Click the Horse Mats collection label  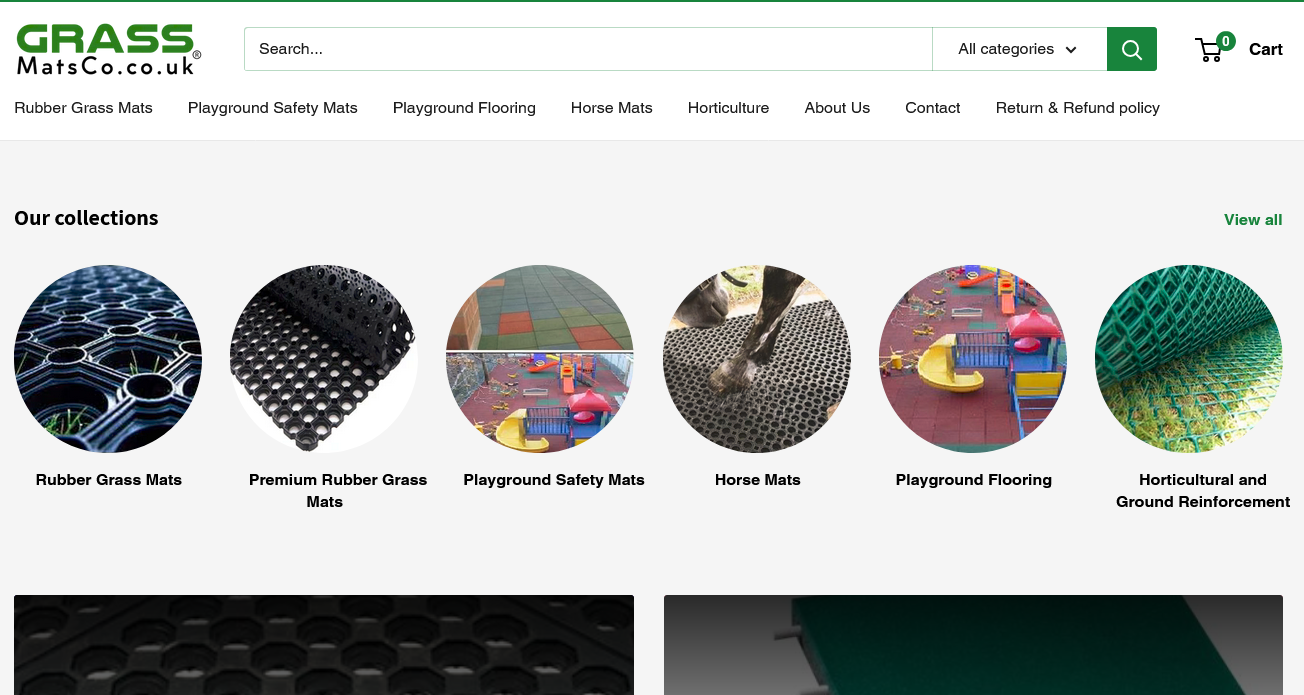(758, 480)
